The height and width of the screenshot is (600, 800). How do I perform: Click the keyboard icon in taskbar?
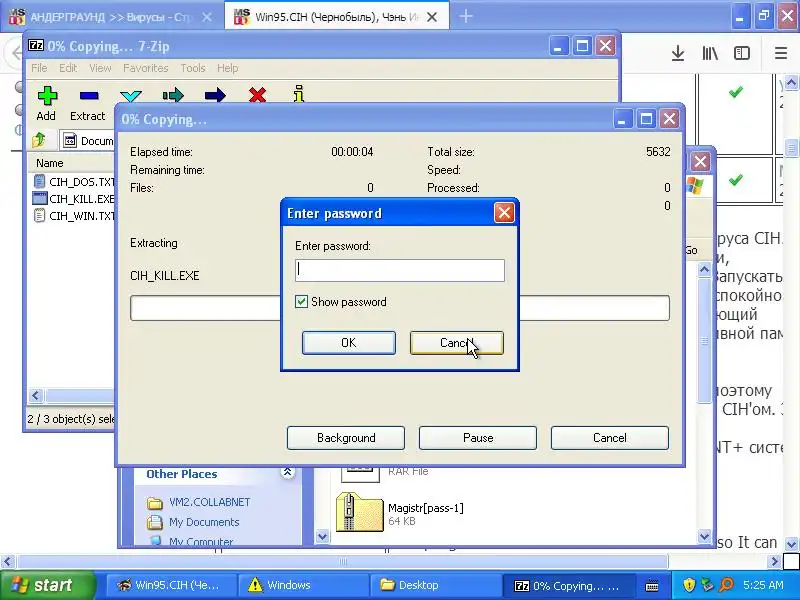[652, 585]
